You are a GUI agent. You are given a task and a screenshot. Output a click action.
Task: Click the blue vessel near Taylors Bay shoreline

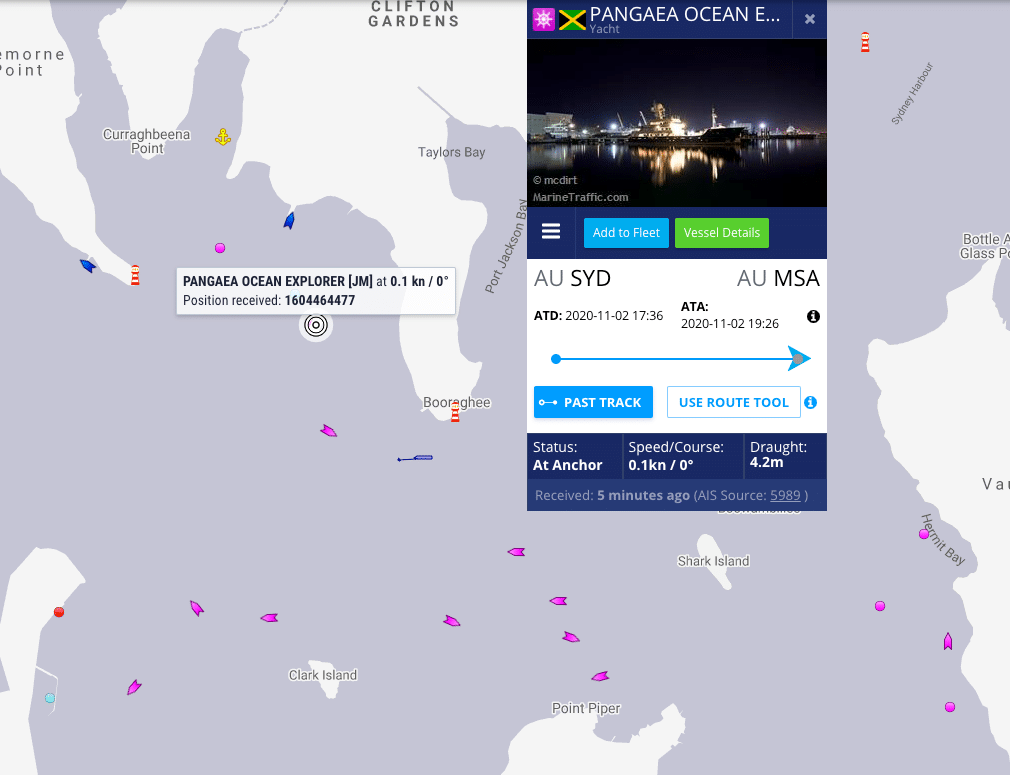(x=289, y=221)
